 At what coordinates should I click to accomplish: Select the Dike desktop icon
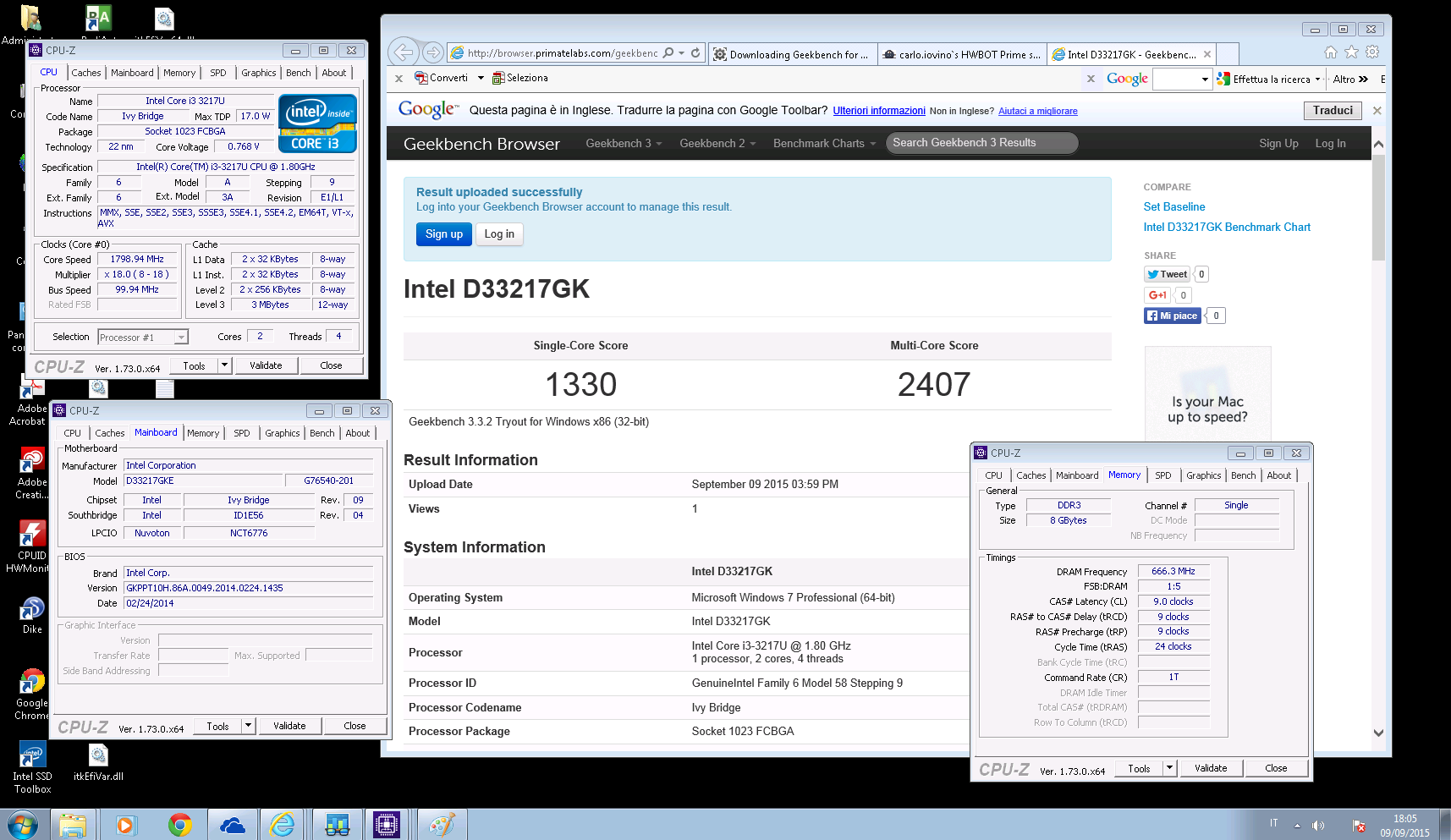pyautogui.click(x=32, y=615)
